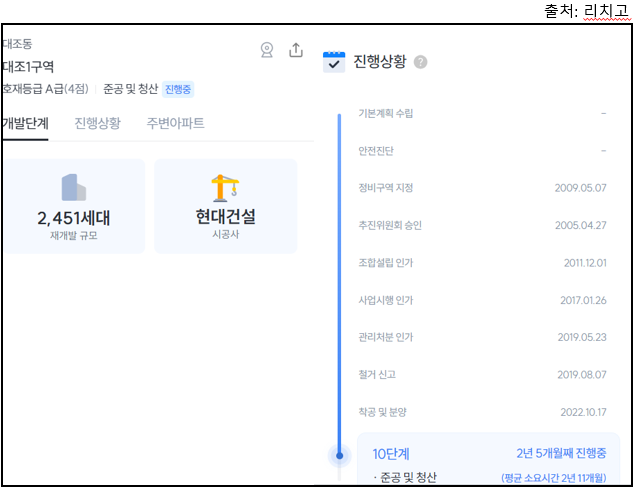This screenshot has width=636, height=489.
Task: Click the 진행중 status badge
Action: [x=178, y=89]
